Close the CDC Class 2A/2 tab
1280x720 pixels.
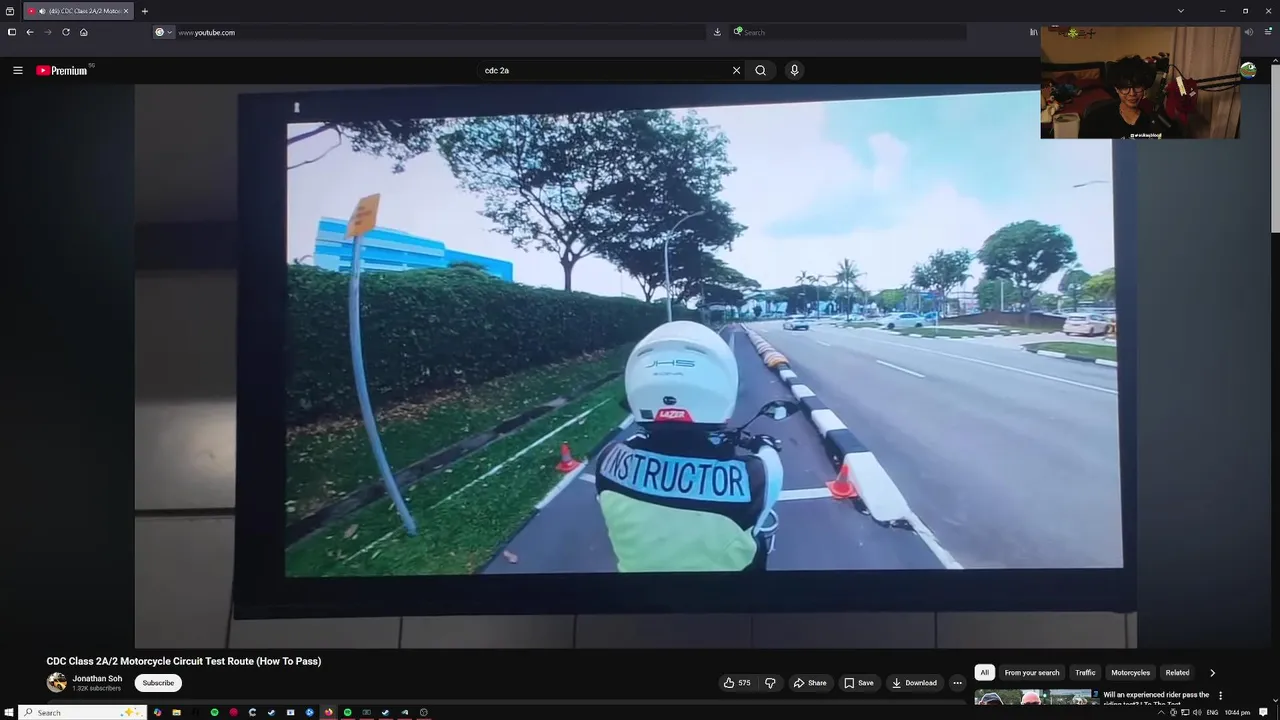tap(126, 11)
